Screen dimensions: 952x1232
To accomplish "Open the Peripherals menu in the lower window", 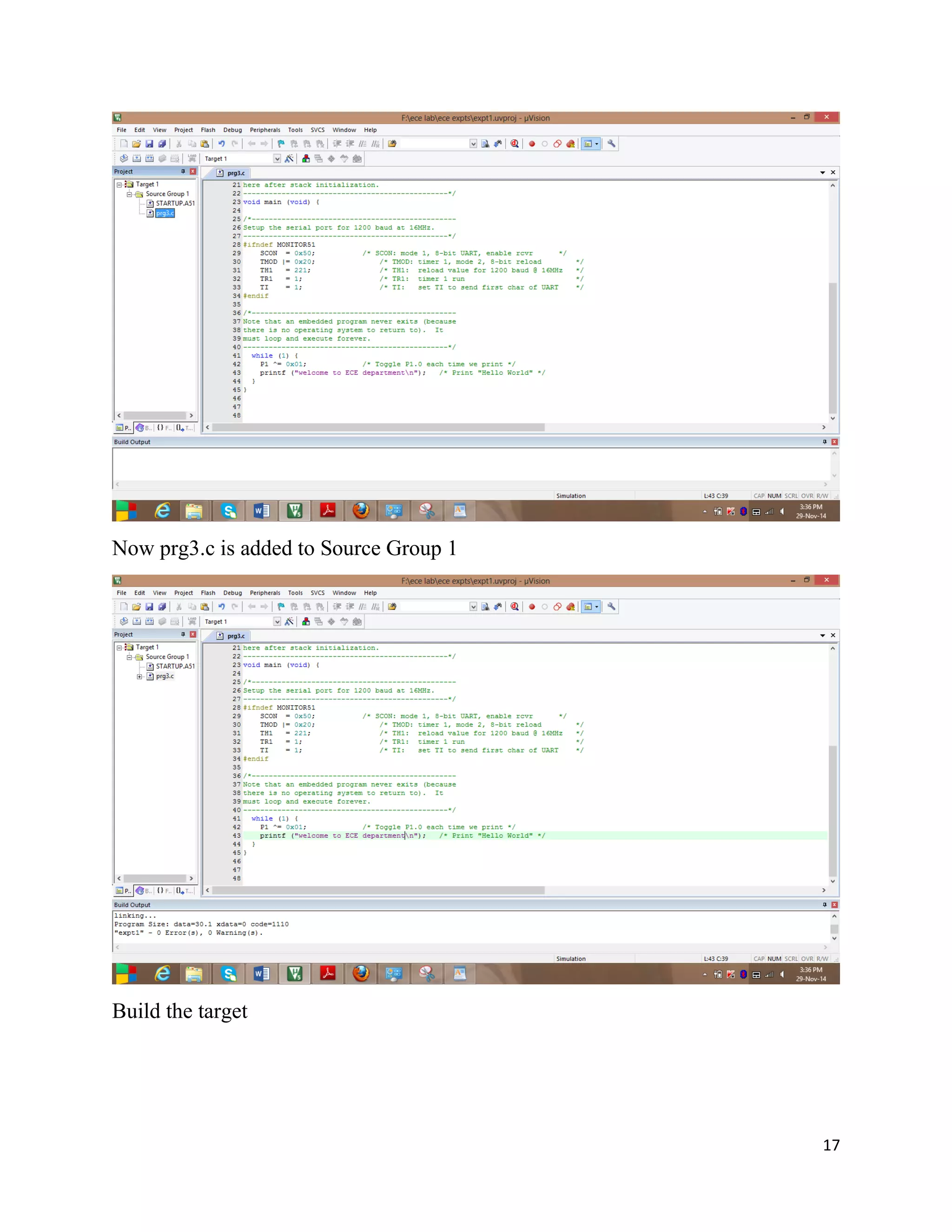I will coord(264,593).
